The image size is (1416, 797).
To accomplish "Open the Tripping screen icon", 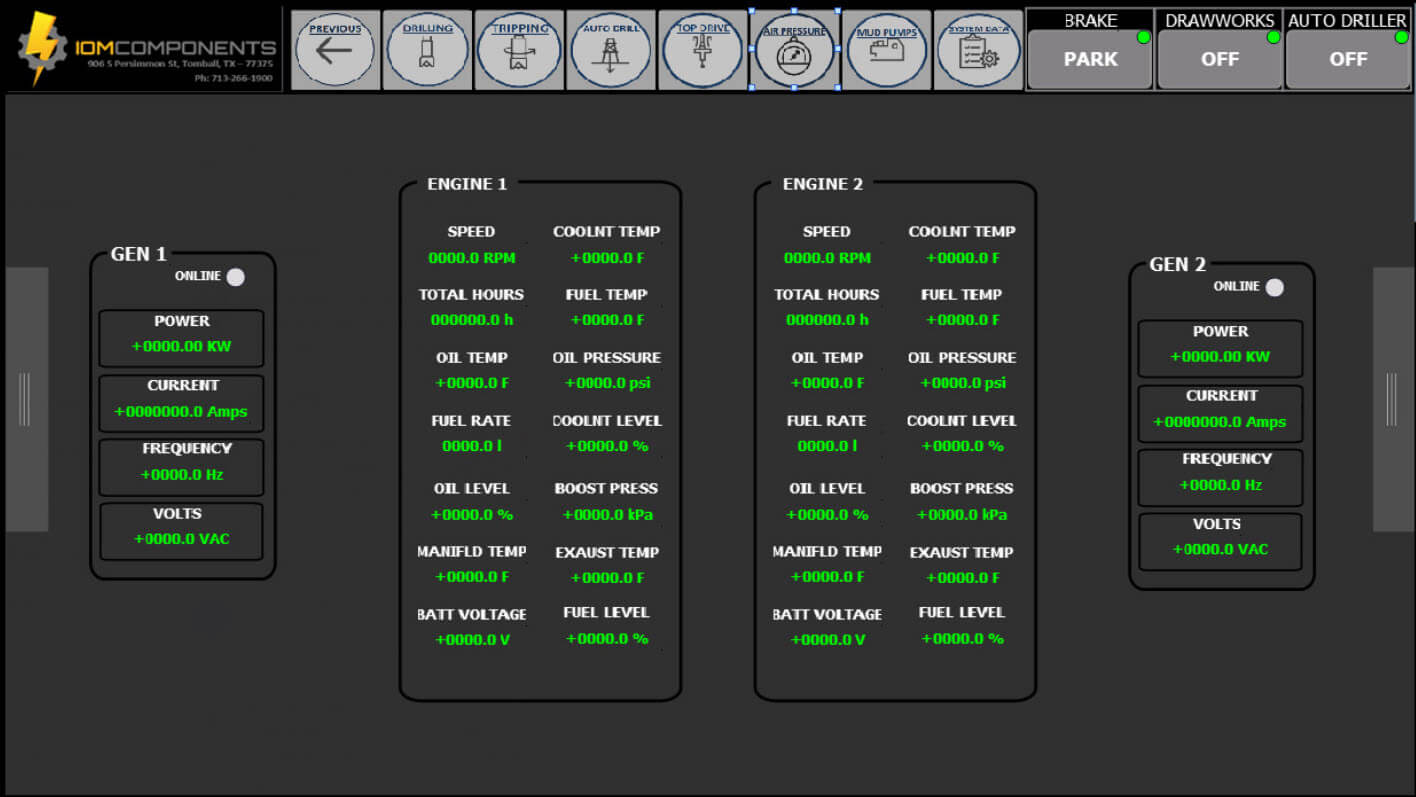I will (519, 50).
